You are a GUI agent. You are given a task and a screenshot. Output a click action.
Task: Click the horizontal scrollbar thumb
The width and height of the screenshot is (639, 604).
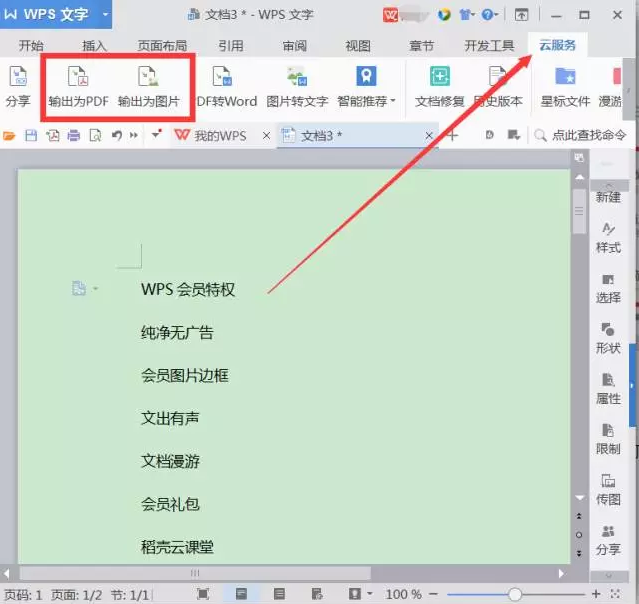click(x=195, y=573)
